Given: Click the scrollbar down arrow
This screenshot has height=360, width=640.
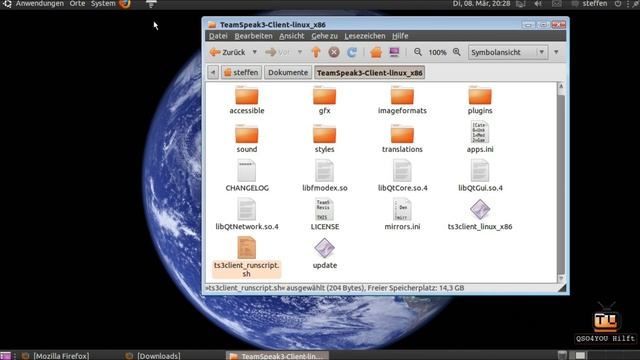Looking at the screenshot, I should click(561, 278).
